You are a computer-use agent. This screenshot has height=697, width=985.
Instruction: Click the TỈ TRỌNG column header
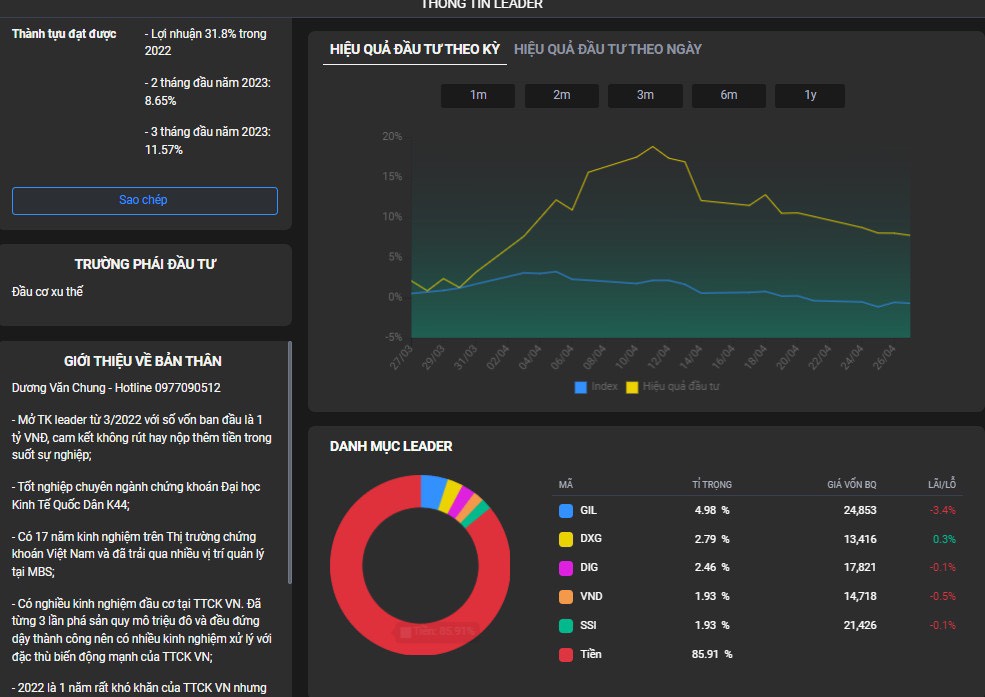(x=712, y=484)
